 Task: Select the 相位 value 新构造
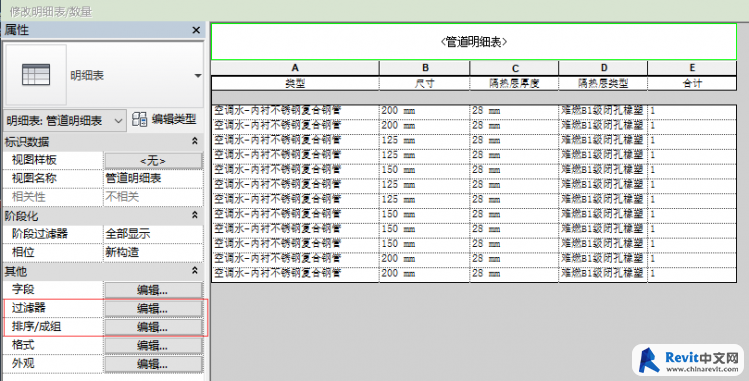[x=153, y=252]
